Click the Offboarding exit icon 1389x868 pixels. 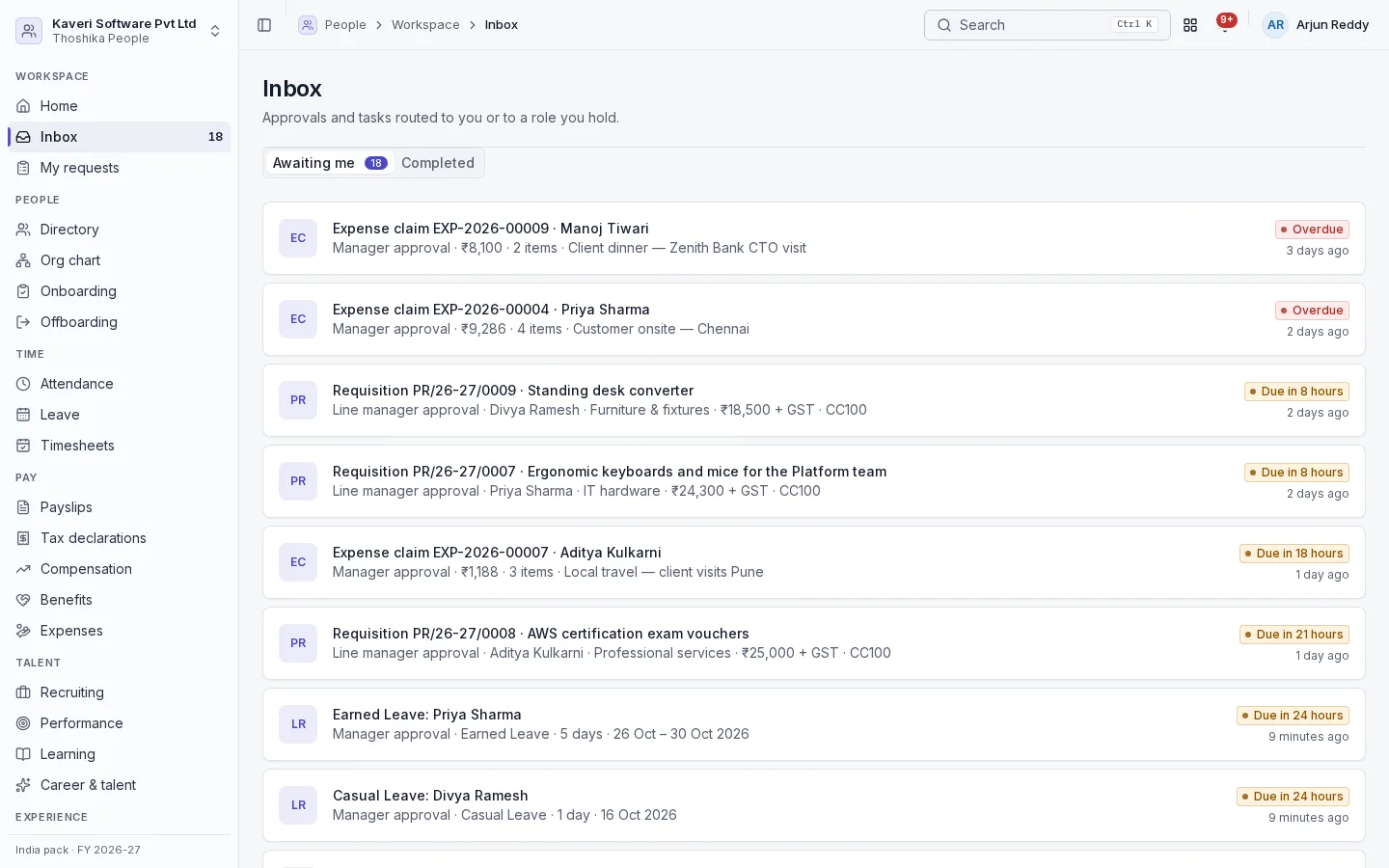coord(23,322)
